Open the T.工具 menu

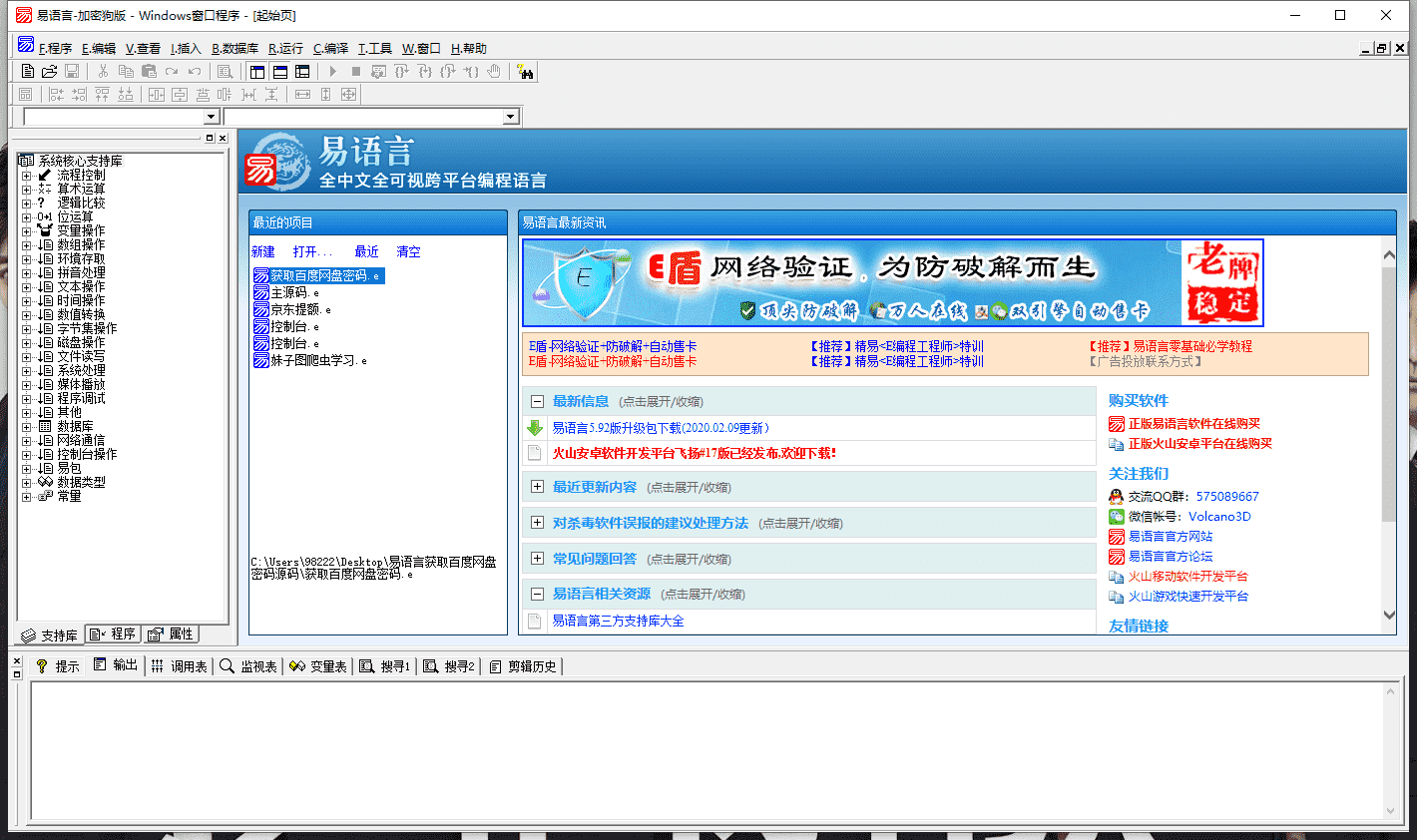[375, 48]
